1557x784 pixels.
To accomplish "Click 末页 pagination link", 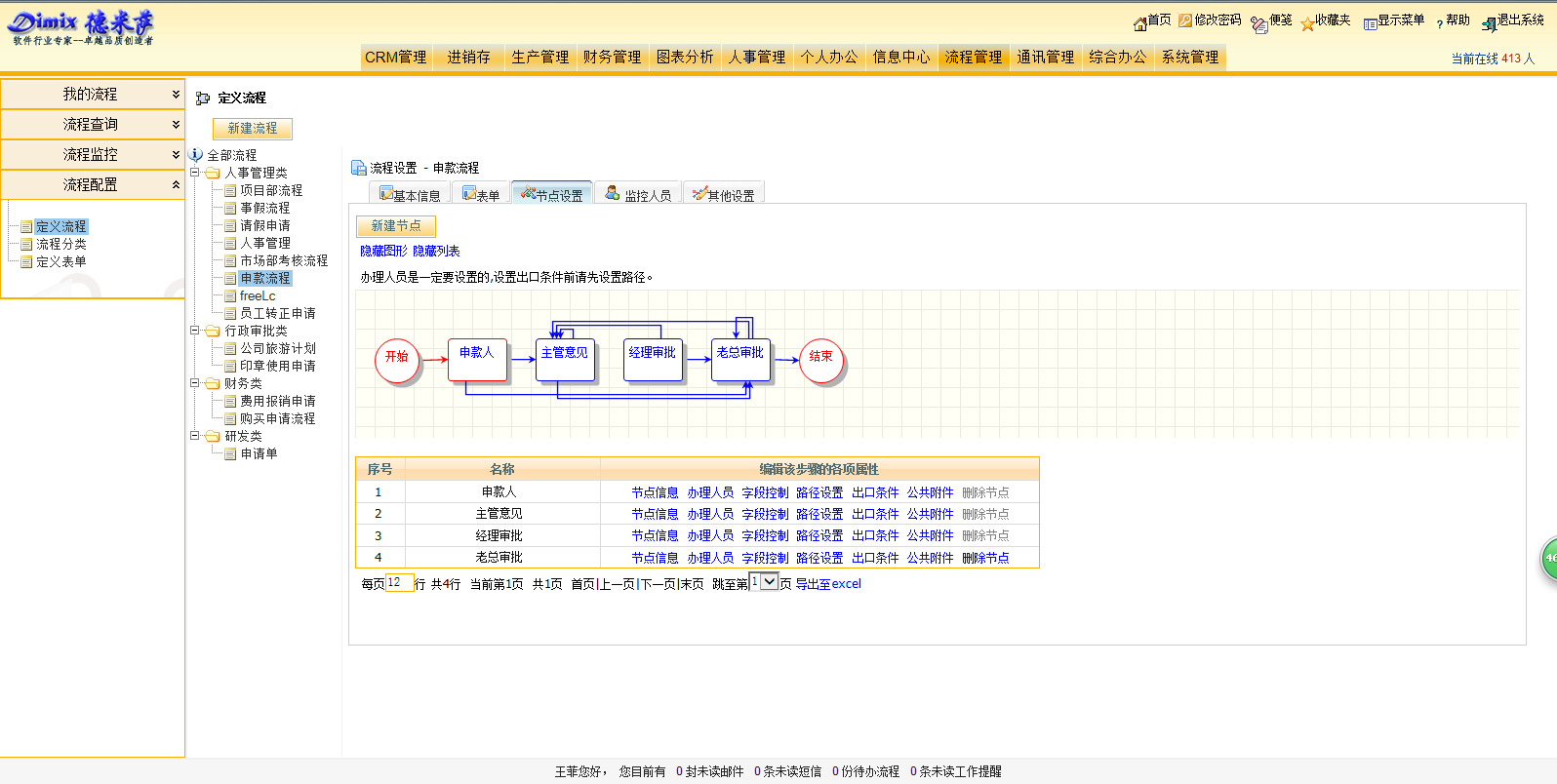I will pos(692,584).
